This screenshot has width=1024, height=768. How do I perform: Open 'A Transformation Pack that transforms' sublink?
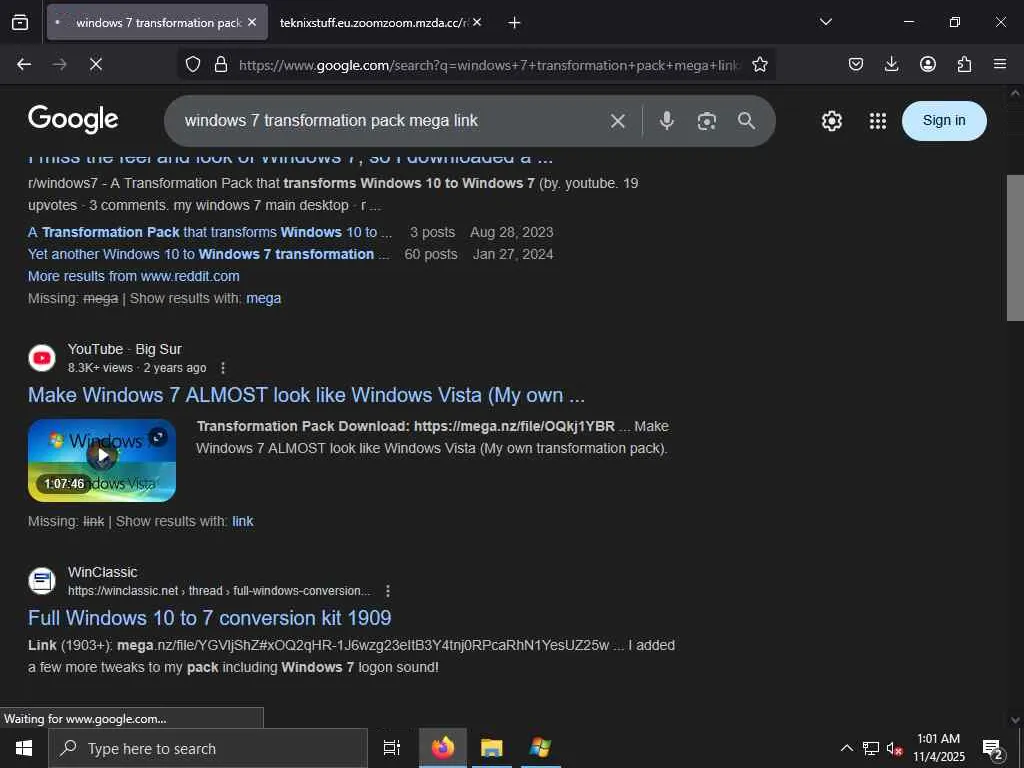(210, 232)
